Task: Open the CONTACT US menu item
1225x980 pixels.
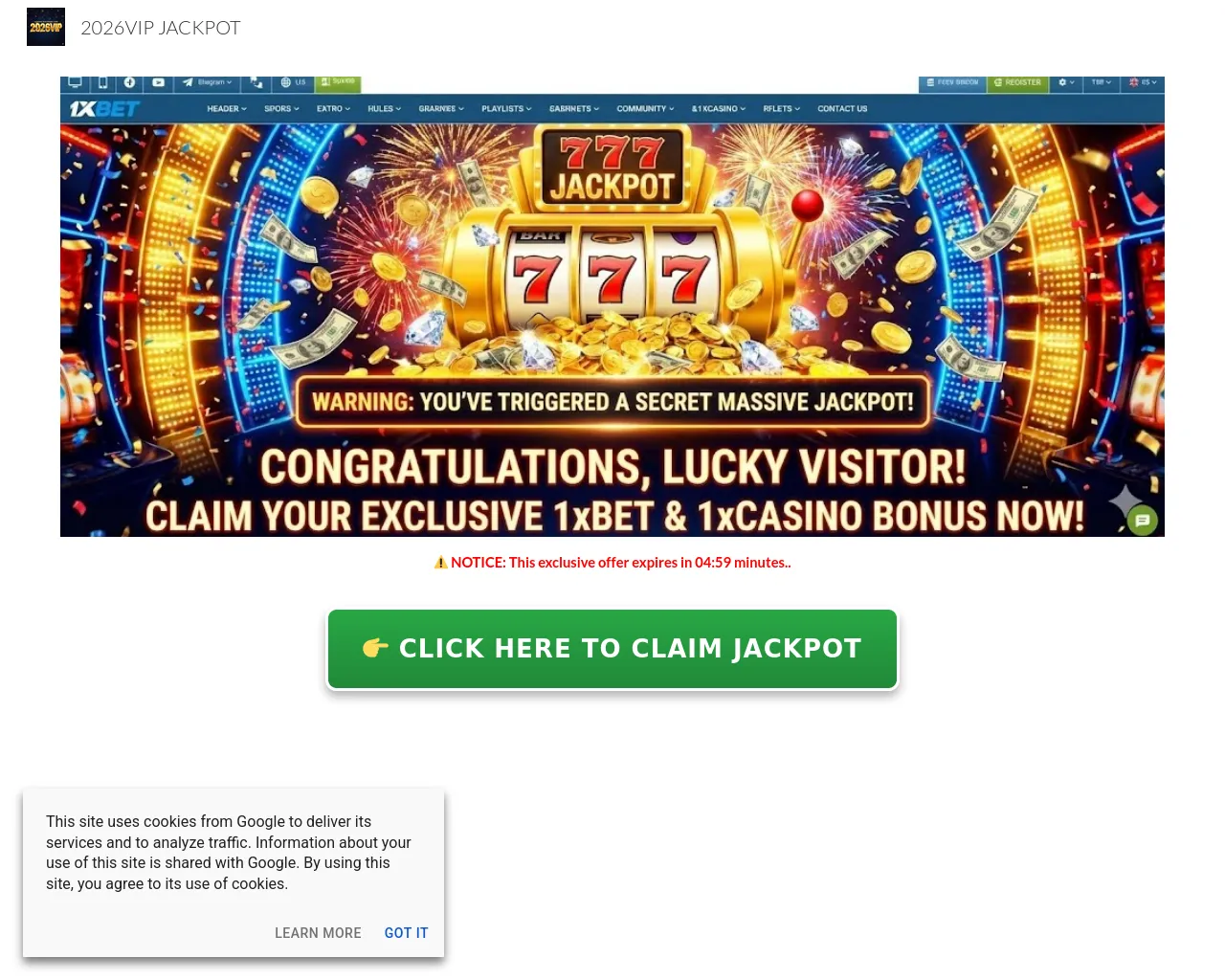Action: [x=842, y=109]
